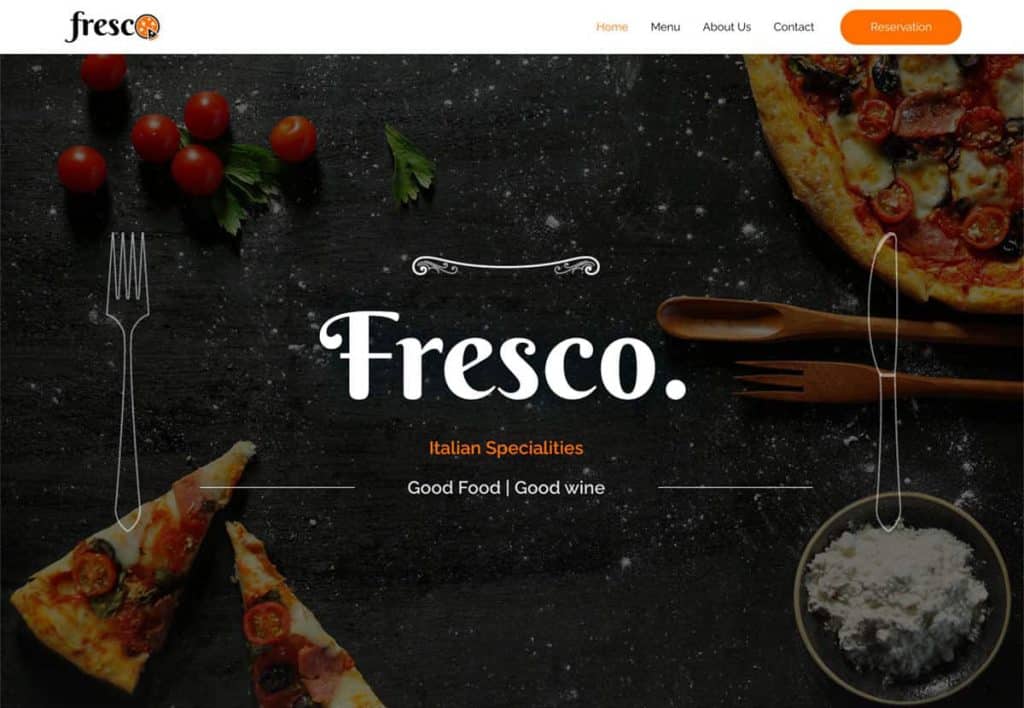This screenshot has height=708, width=1024.
Task: Click the decorative flourish above Fresco heading
Action: tap(505, 266)
